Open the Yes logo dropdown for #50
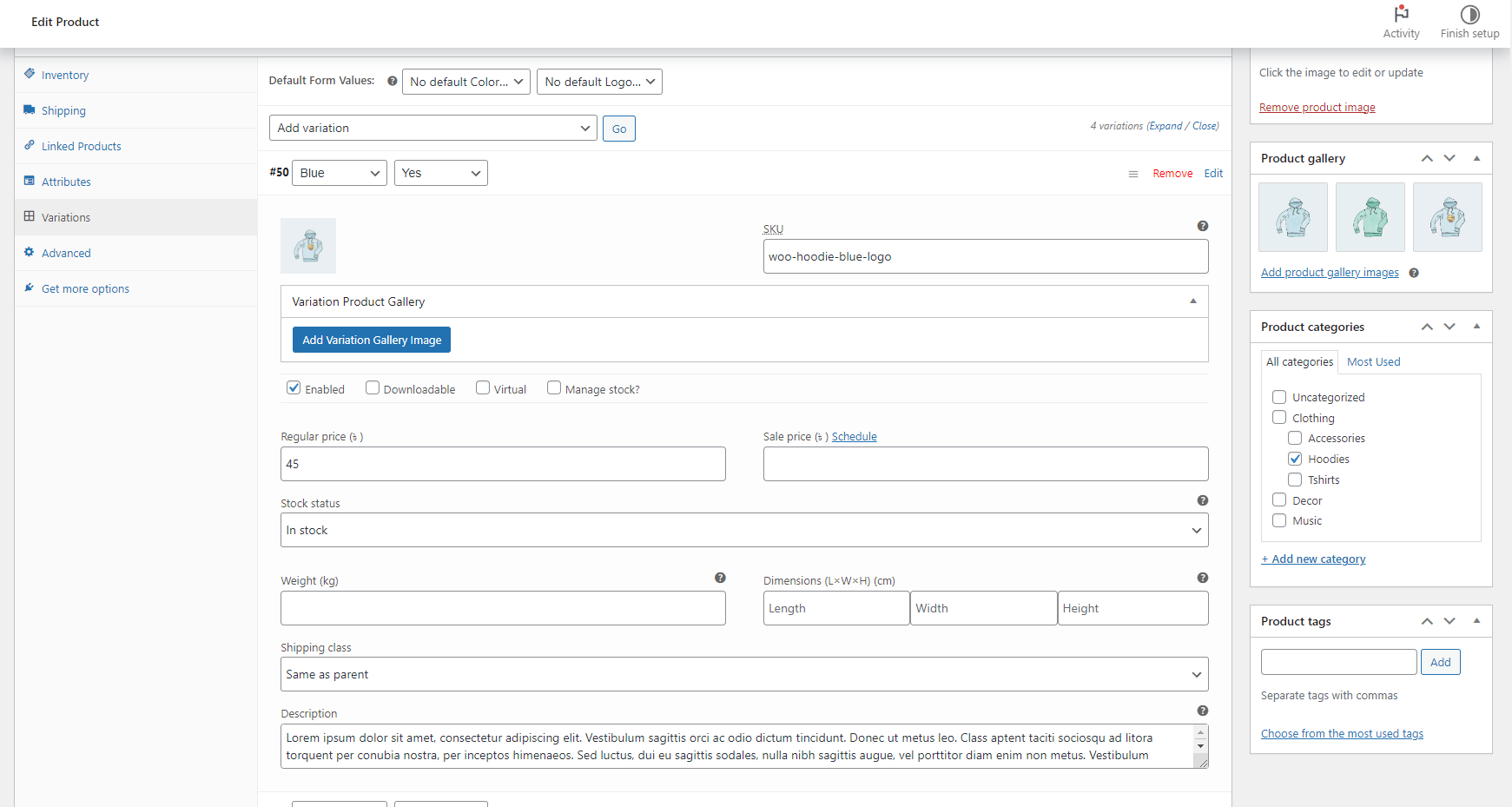1512x807 pixels. click(441, 173)
